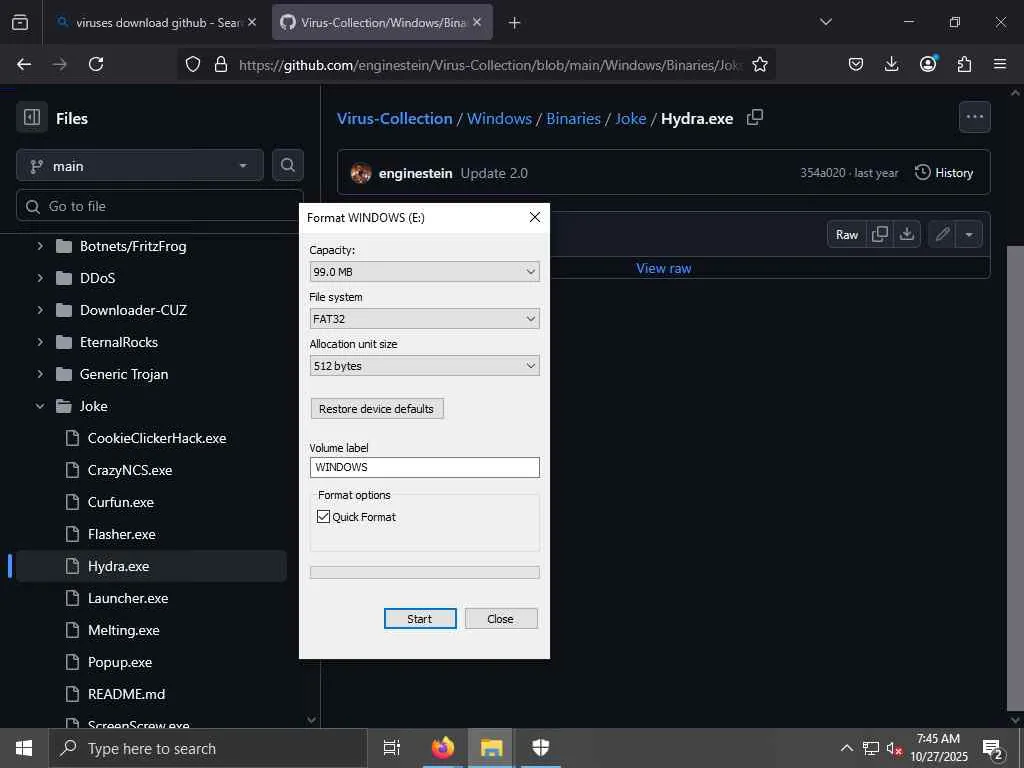Screen dimensions: 1024x768
Task: Open the extensions puzzle icon
Action: (x=964, y=64)
